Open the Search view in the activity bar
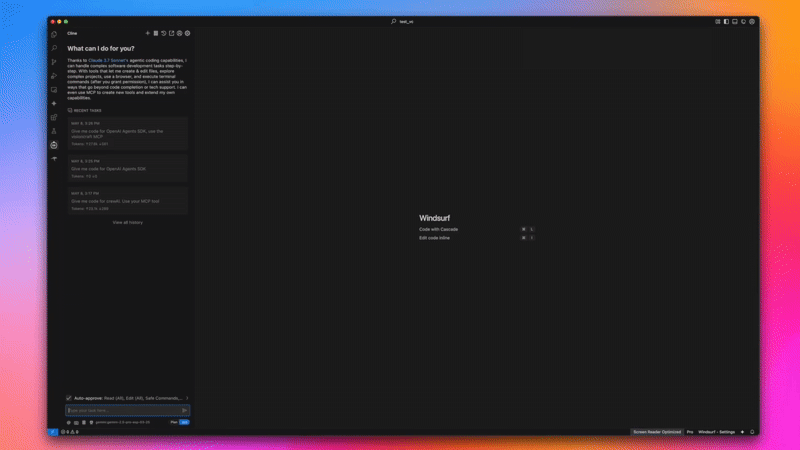Image resolution: width=800 pixels, height=450 pixels. [54, 48]
